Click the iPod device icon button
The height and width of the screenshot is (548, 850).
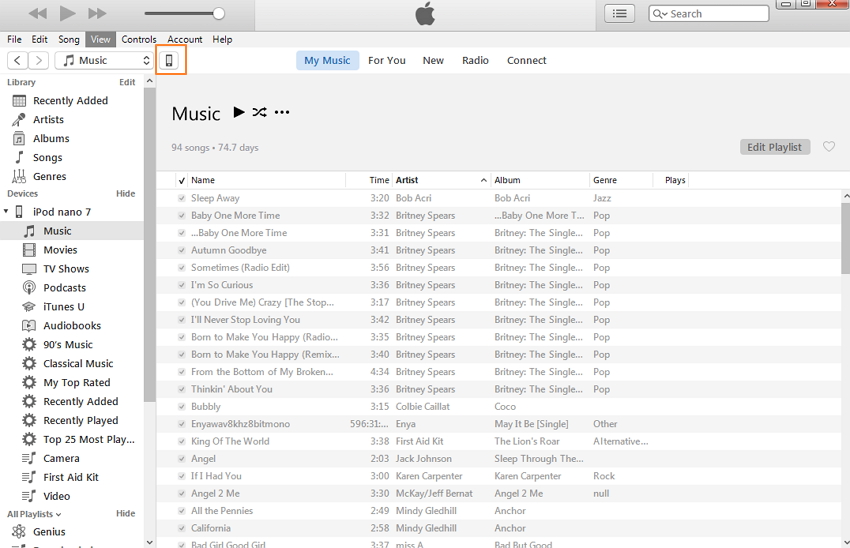pyautogui.click(x=169, y=60)
